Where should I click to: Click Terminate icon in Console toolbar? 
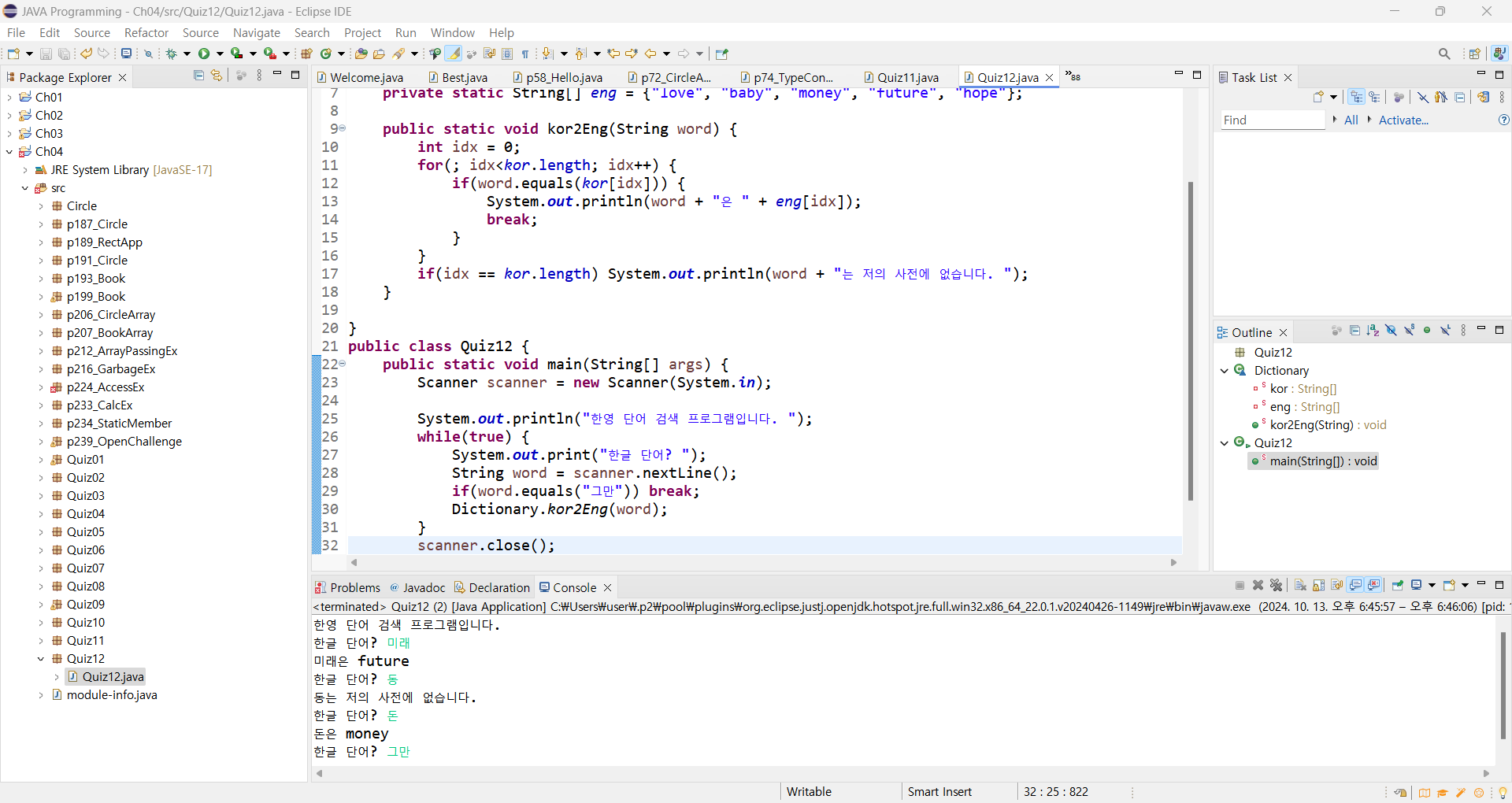pos(1240,585)
